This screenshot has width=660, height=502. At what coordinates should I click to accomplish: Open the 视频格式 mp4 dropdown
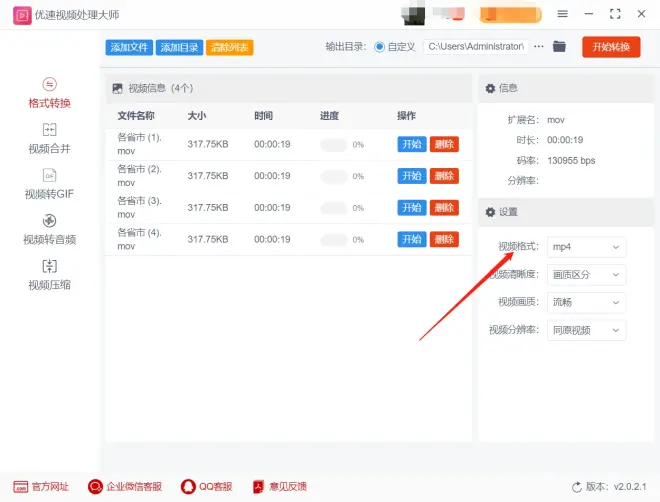click(x=586, y=247)
